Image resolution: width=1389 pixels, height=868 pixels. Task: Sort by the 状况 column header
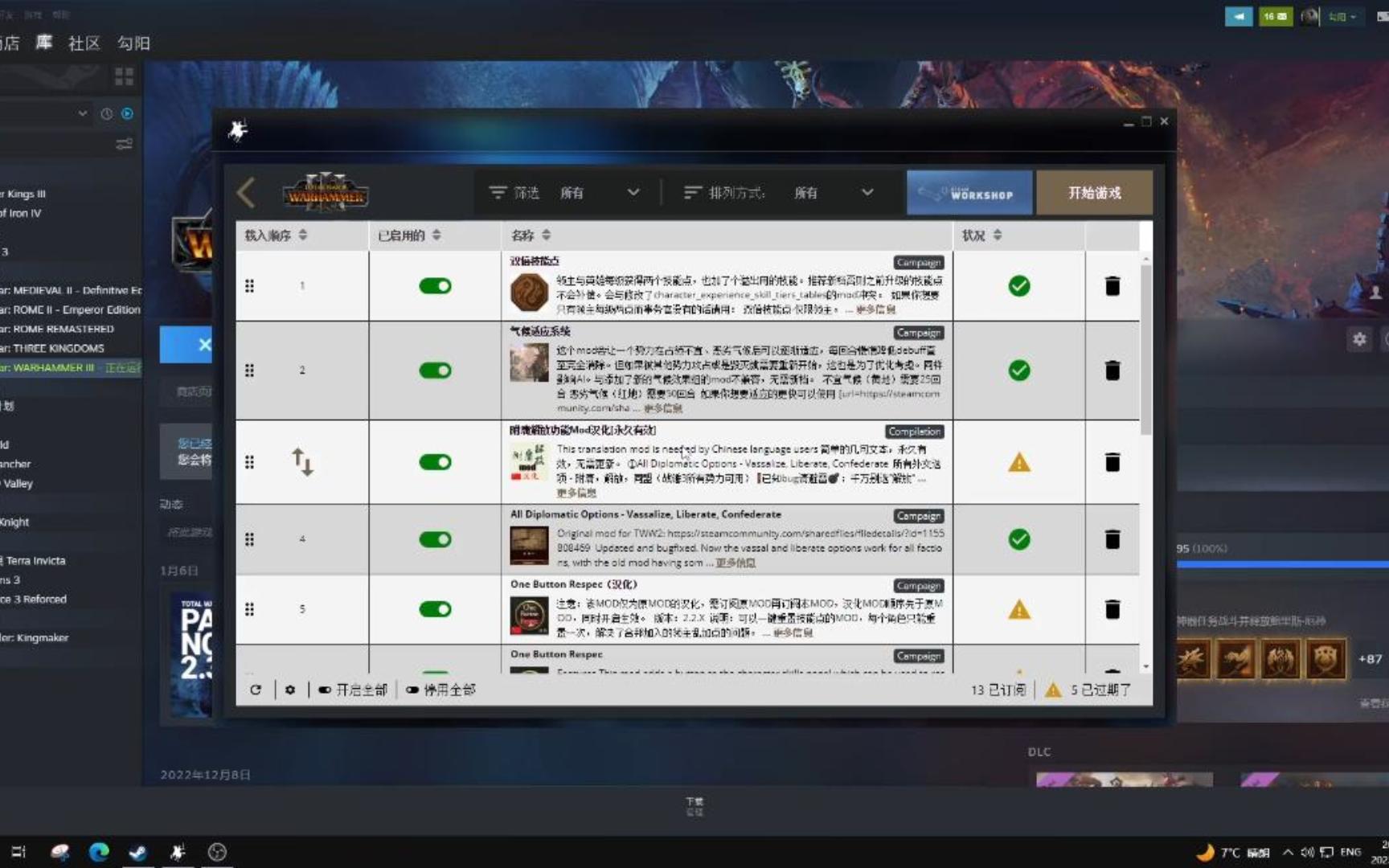click(x=981, y=235)
